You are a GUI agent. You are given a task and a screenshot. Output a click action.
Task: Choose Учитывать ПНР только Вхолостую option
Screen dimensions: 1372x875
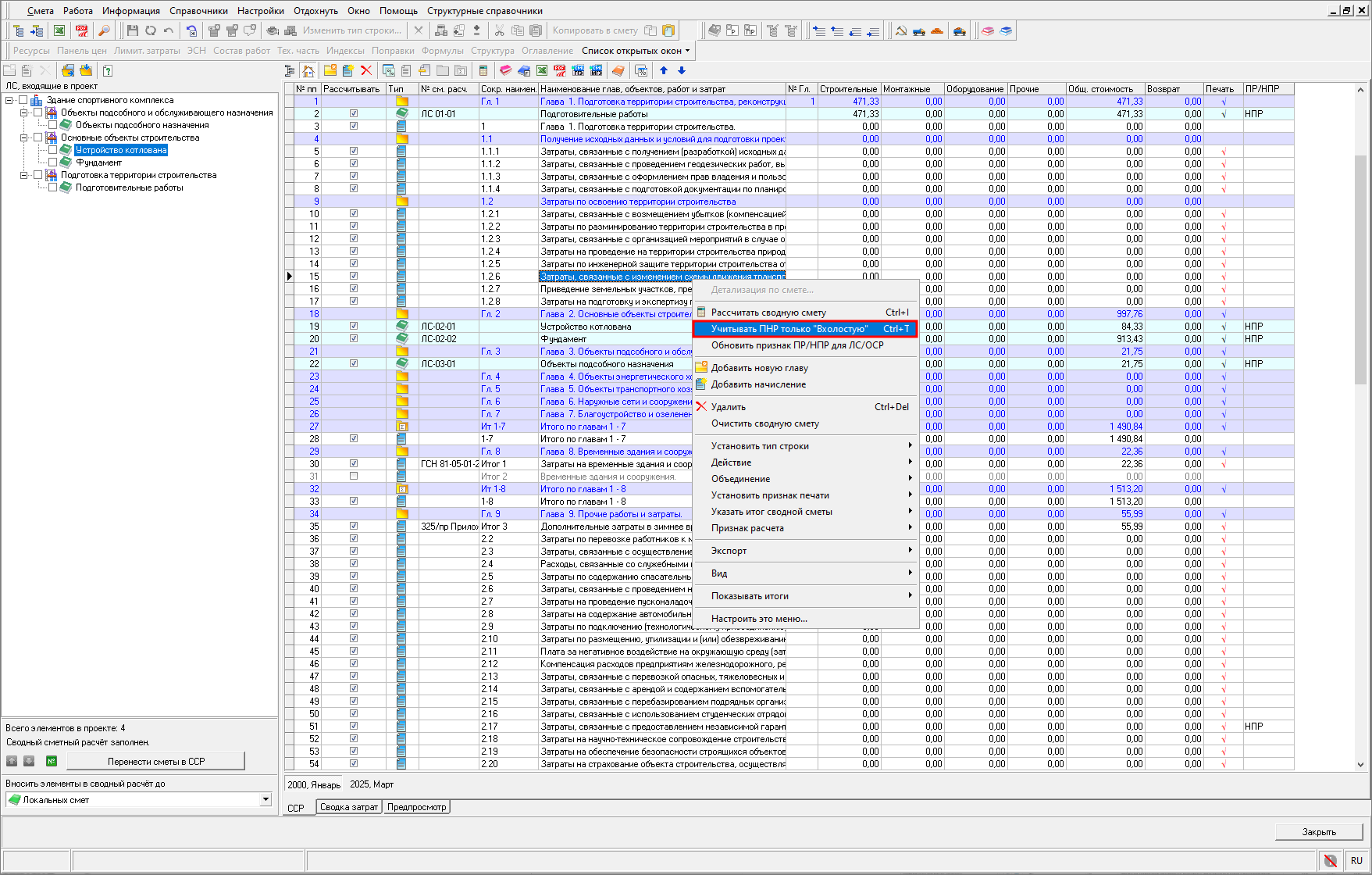[x=805, y=329]
